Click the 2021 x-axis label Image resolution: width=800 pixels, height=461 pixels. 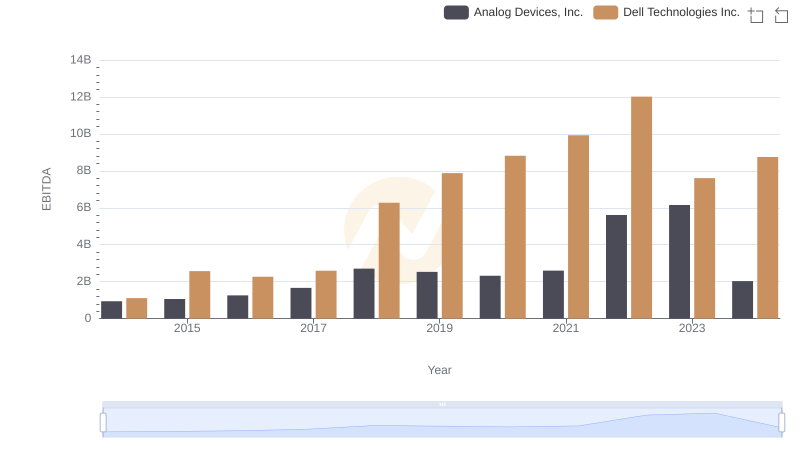566,328
